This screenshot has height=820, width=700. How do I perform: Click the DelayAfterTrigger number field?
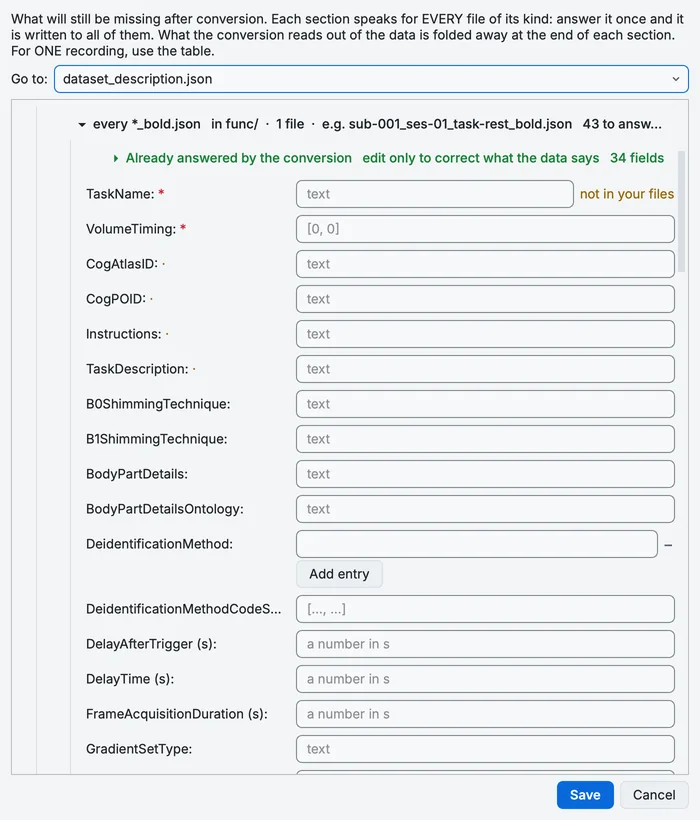tap(485, 644)
